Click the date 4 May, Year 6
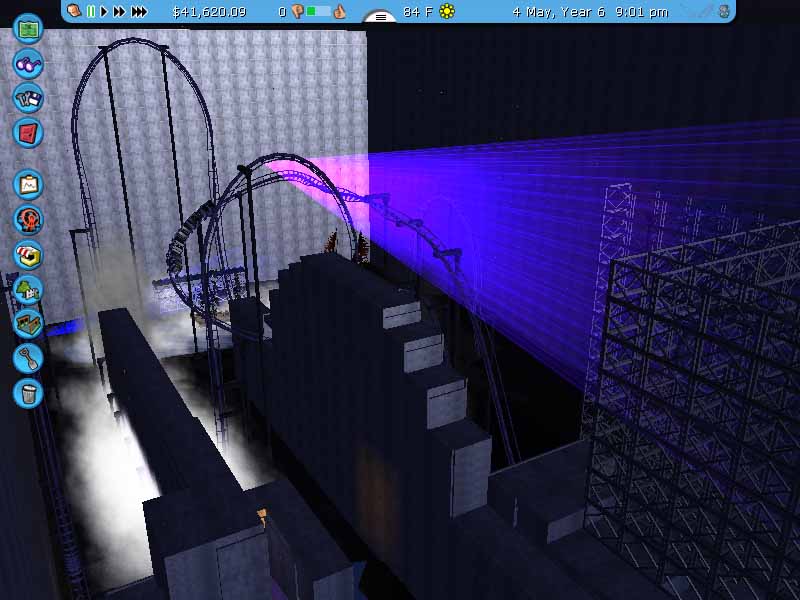The width and height of the screenshot is (800, 600). click(x=559, y=12)
